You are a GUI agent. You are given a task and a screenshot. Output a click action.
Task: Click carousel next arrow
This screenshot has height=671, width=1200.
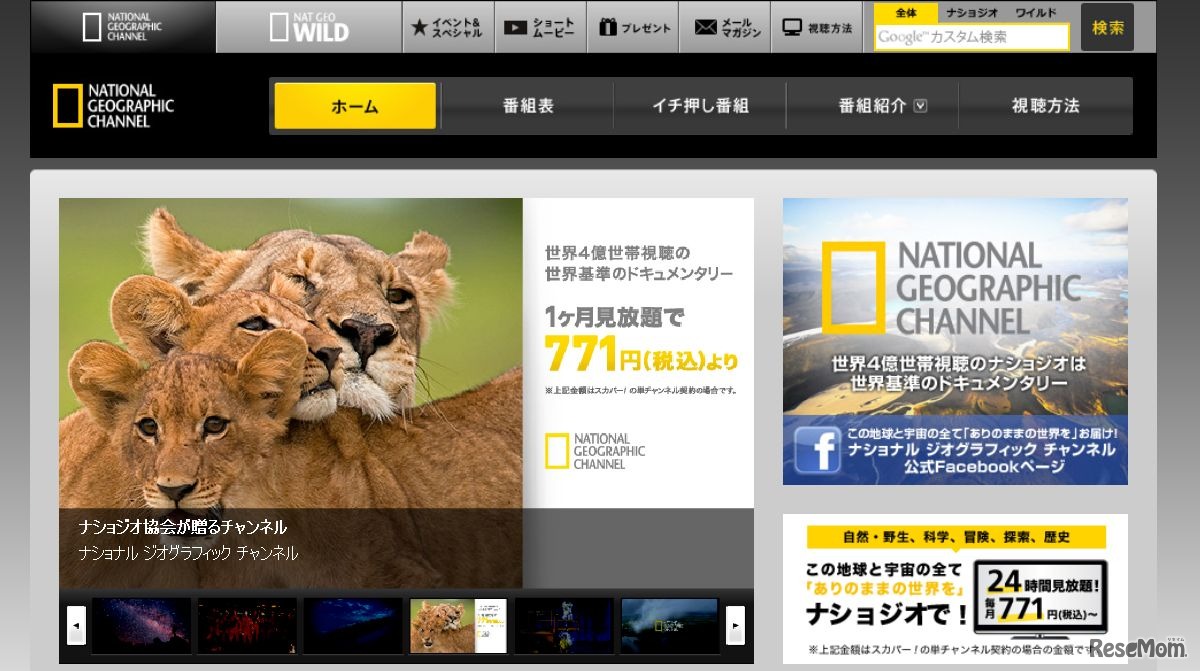(735, 625)
